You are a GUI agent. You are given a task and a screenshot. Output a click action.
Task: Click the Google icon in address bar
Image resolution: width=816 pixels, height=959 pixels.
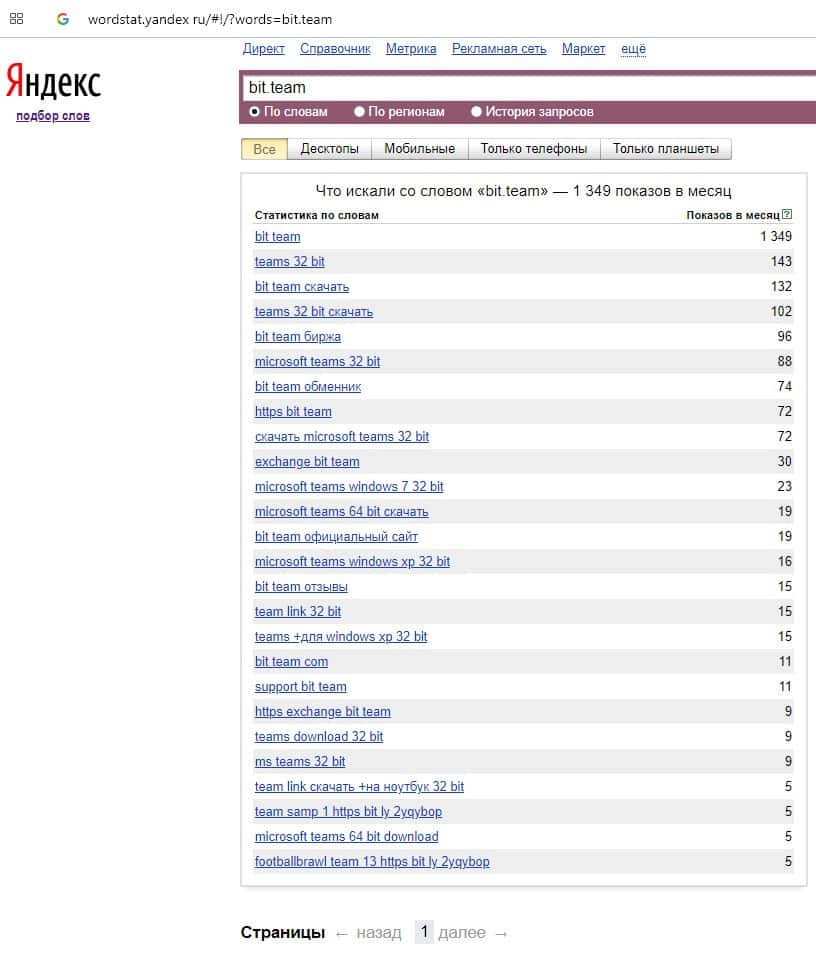pos(62,19)
